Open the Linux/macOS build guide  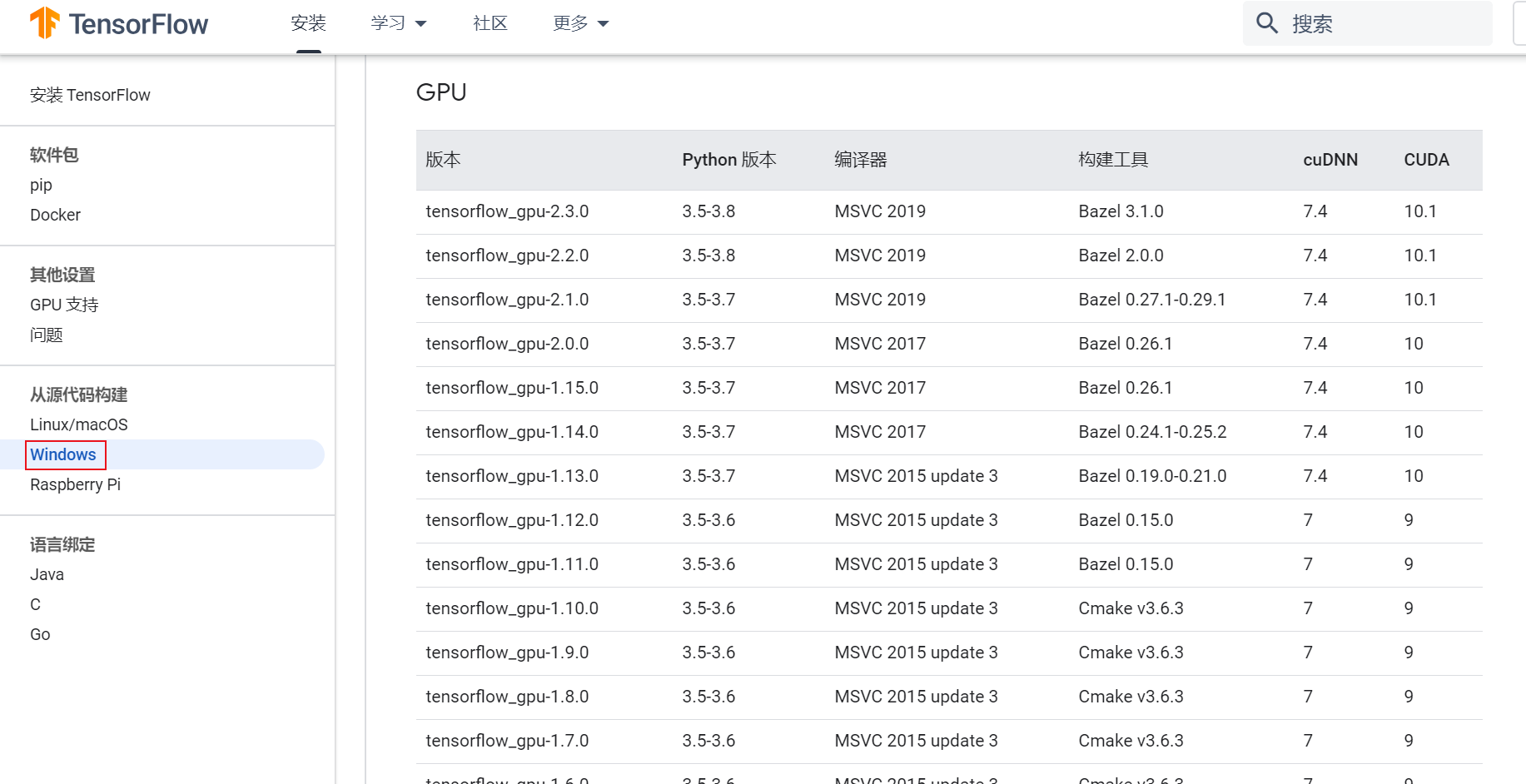[x=78, y=424]
